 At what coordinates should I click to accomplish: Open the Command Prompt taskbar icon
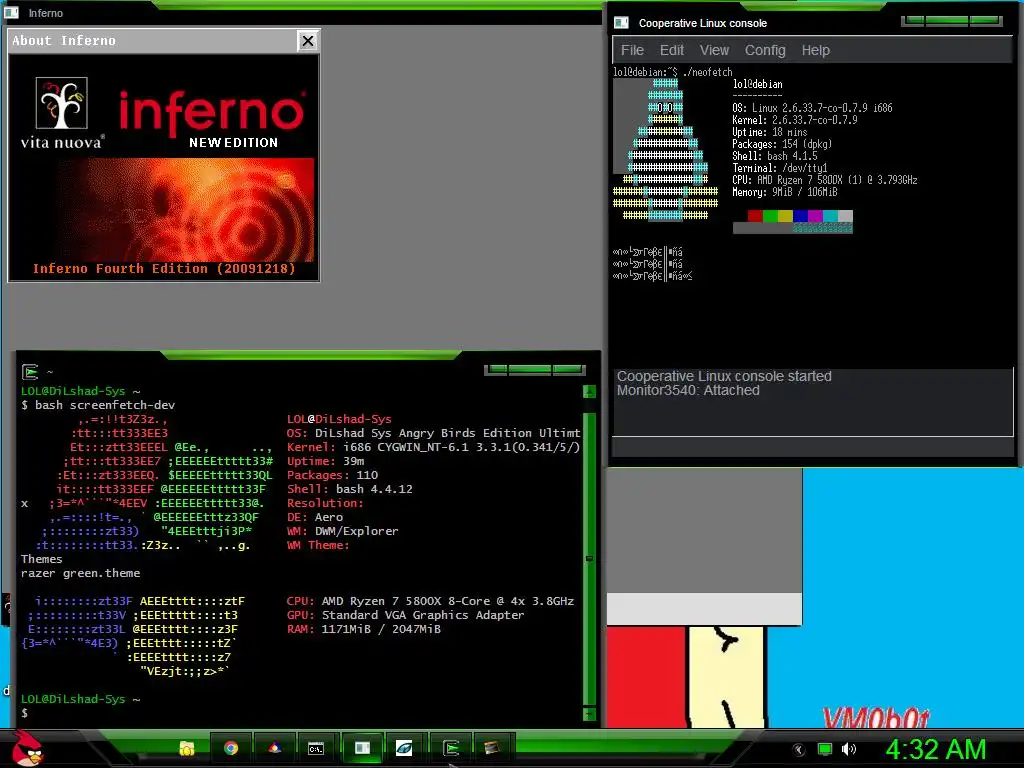coord(316,748)
